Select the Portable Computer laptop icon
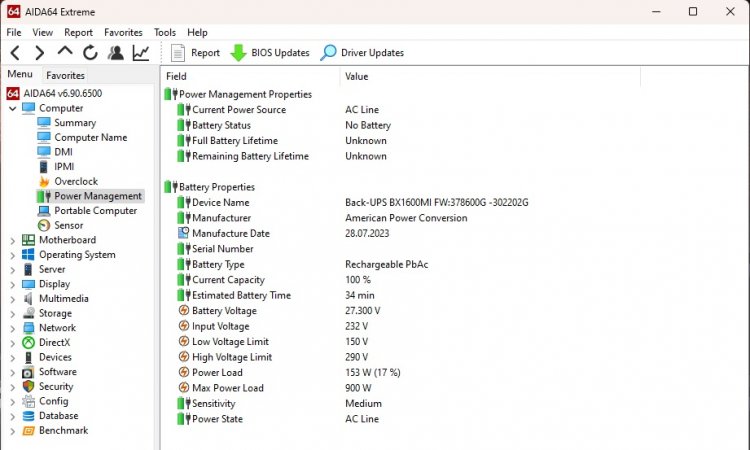Image resolution: width=750 pixels, height=450 pixels. point(44,211)
